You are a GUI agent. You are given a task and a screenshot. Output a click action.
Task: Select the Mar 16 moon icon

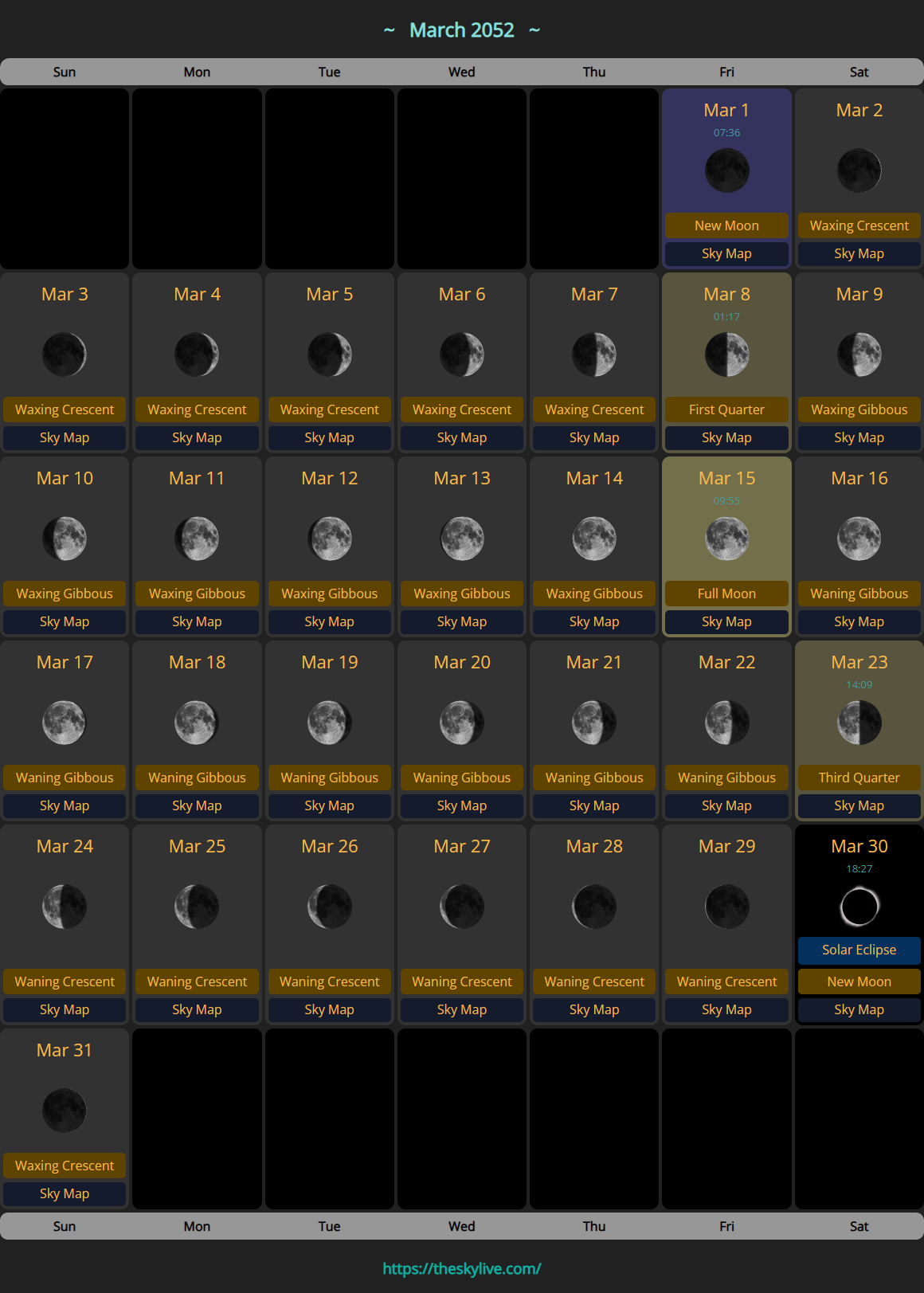pyautogui.click(x=859, y=539)
